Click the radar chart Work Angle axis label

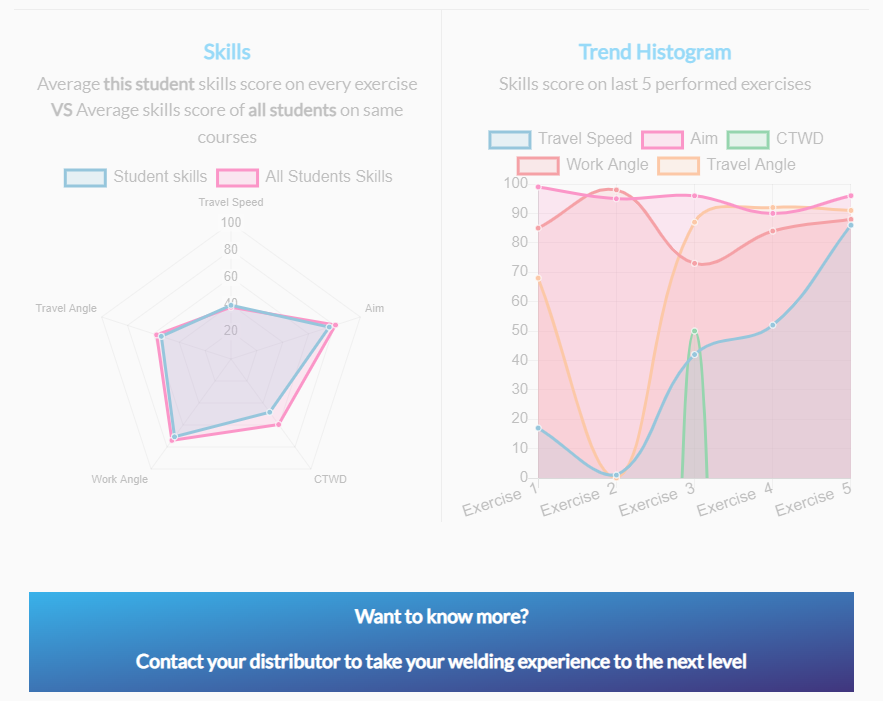tap(119, 479)
